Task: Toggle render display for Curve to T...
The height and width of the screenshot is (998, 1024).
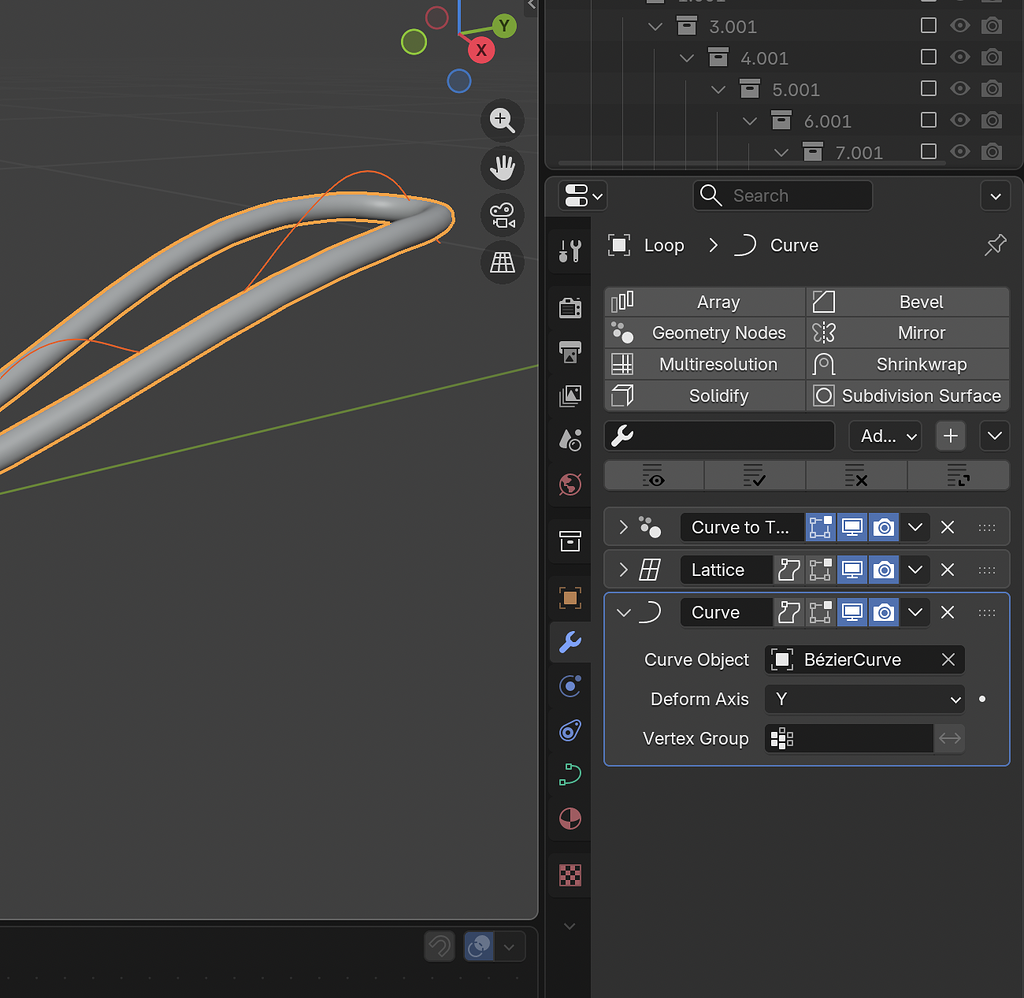Action: pos(884,527)
